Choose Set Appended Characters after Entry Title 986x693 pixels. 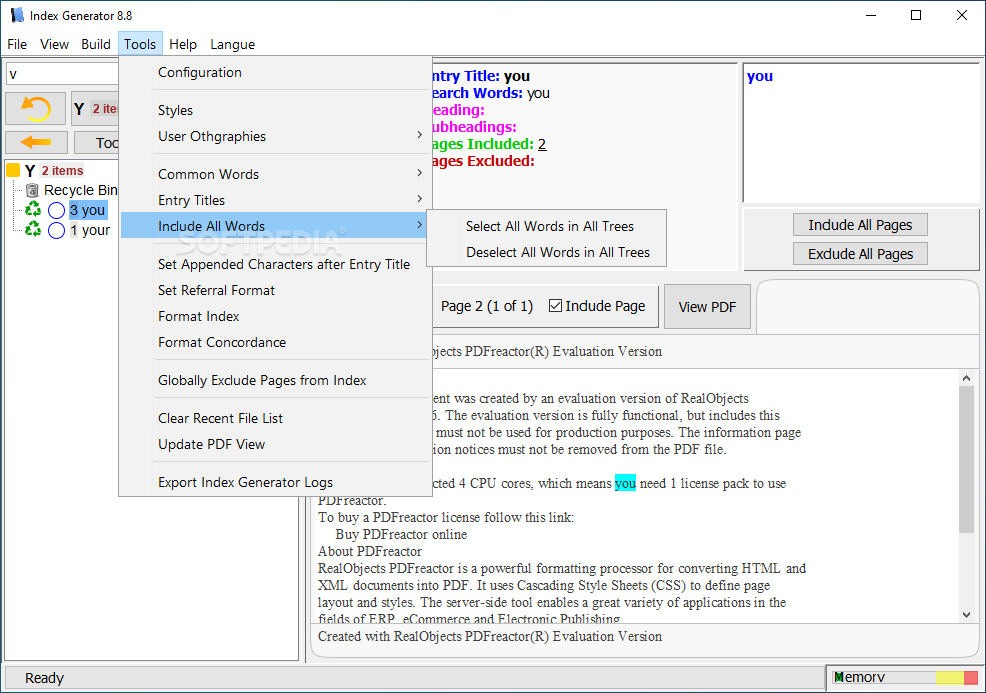point(275,264)
